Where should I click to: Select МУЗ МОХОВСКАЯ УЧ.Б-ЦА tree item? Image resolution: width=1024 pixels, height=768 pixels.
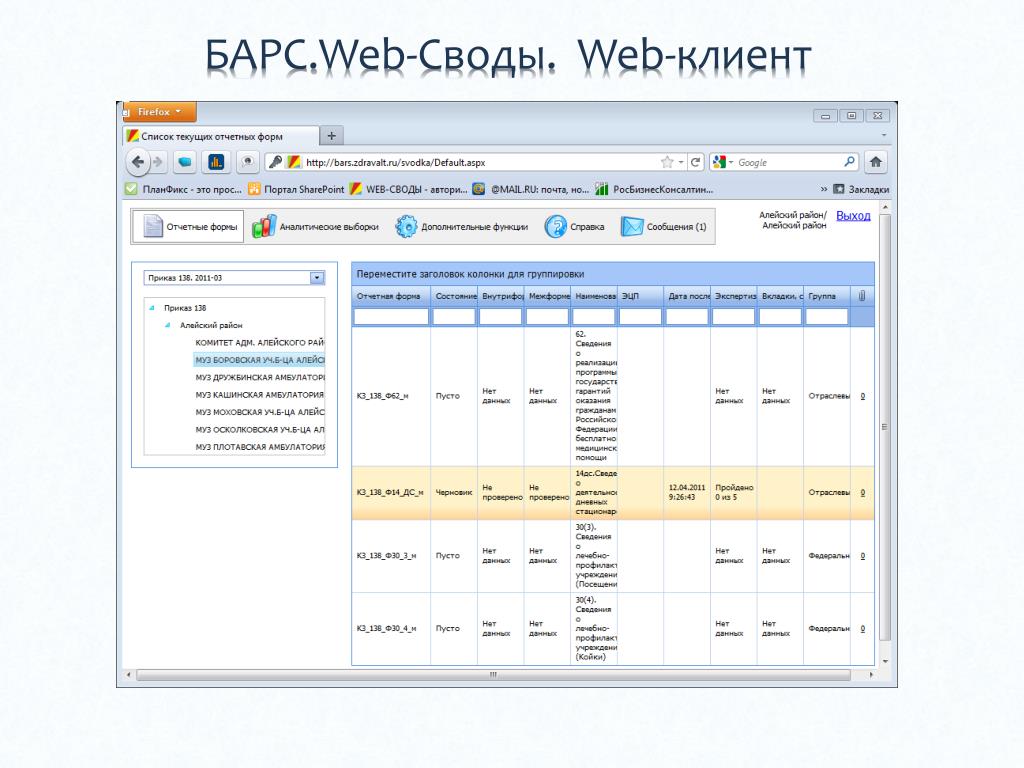click(x=259, y=412)
